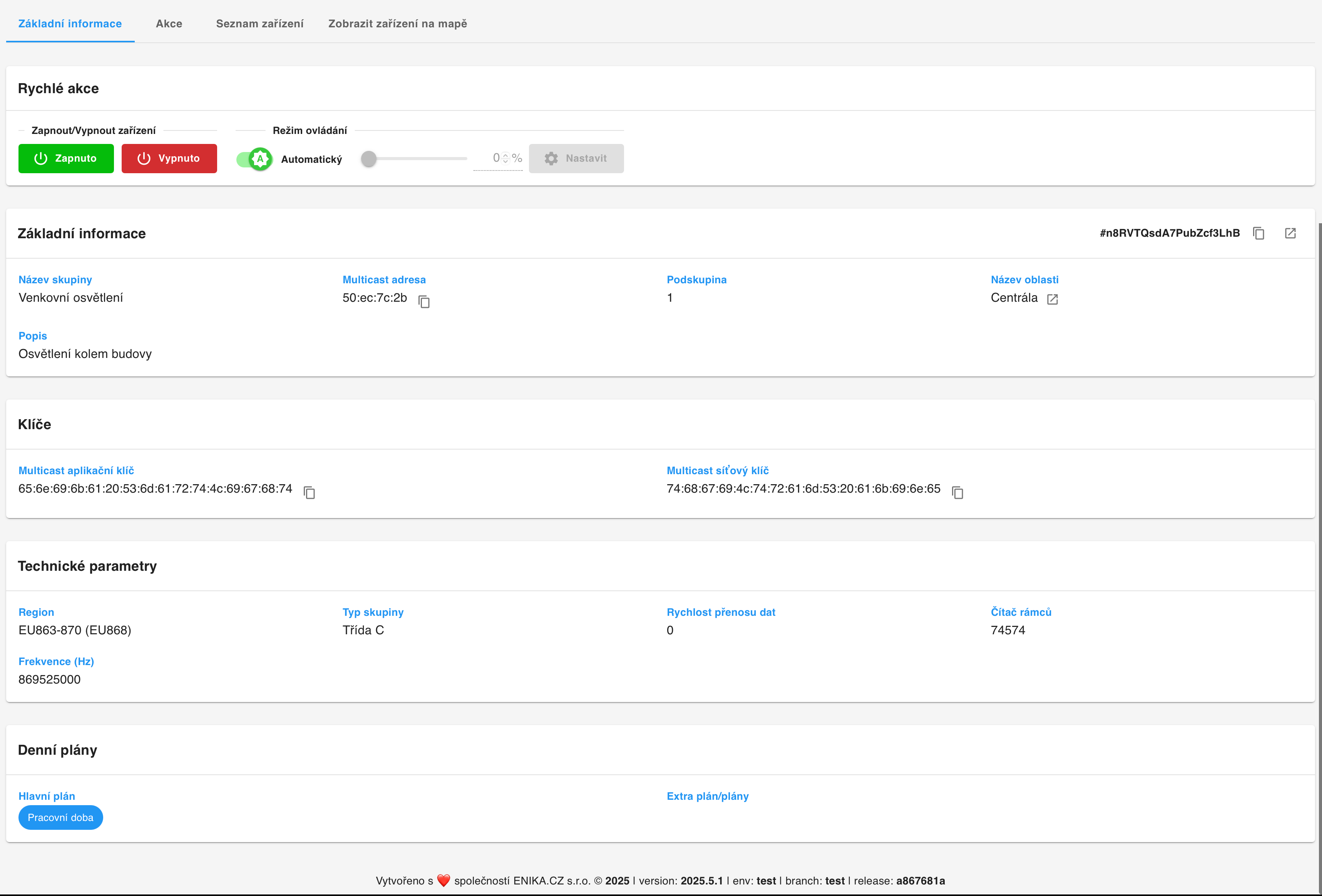
Task: Increase the dimming percent stepper arrow
Action: click(x=505, y=155)
